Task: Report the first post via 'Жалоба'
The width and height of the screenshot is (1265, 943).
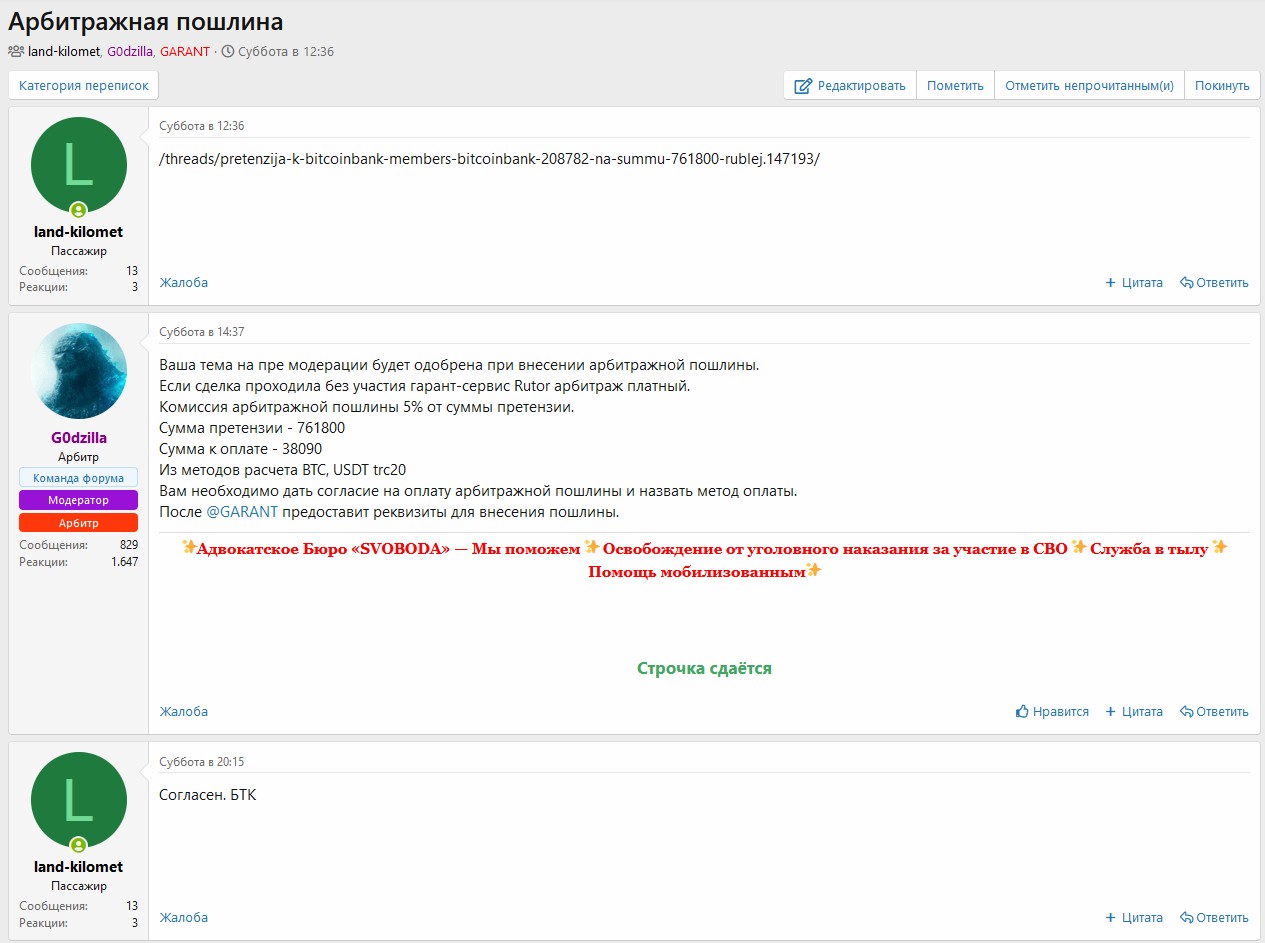Action: coord(184,283)
